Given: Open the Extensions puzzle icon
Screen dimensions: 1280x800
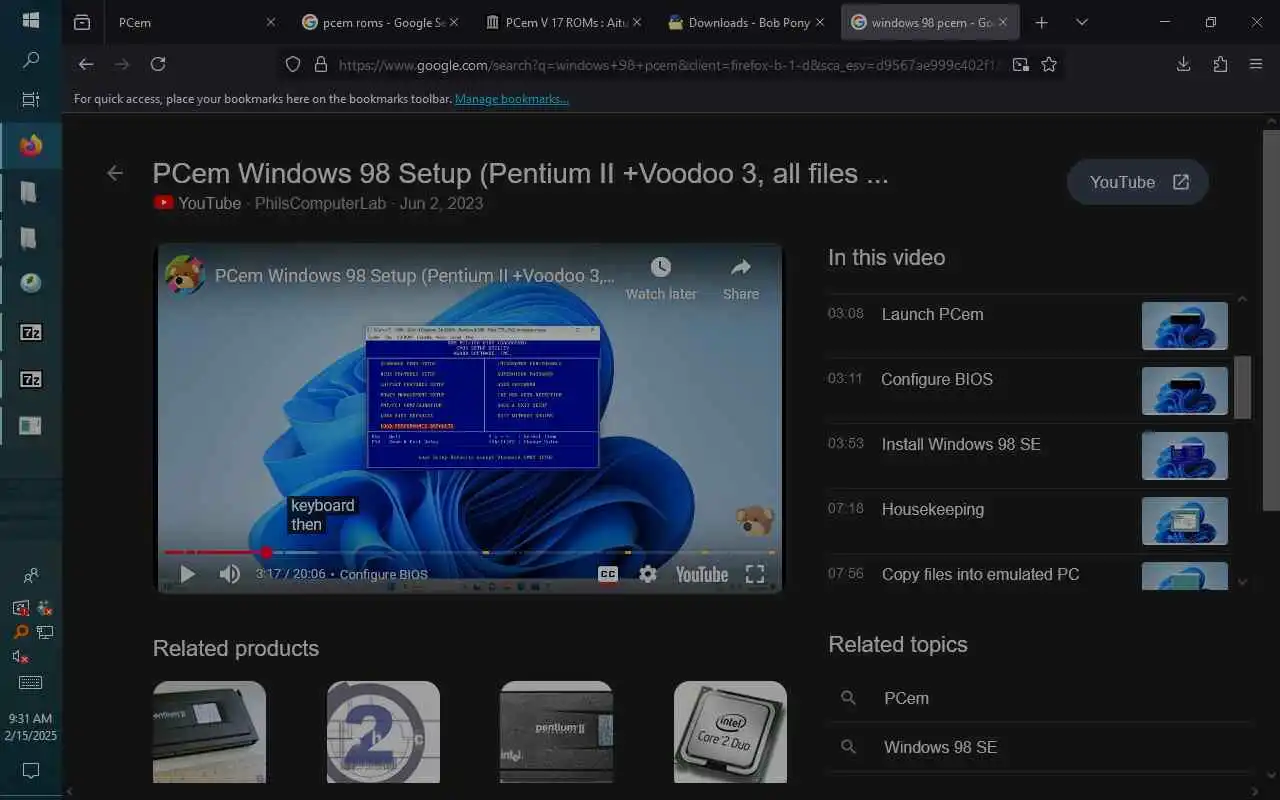Looking at the screenshot, I should click(1220, 64).
